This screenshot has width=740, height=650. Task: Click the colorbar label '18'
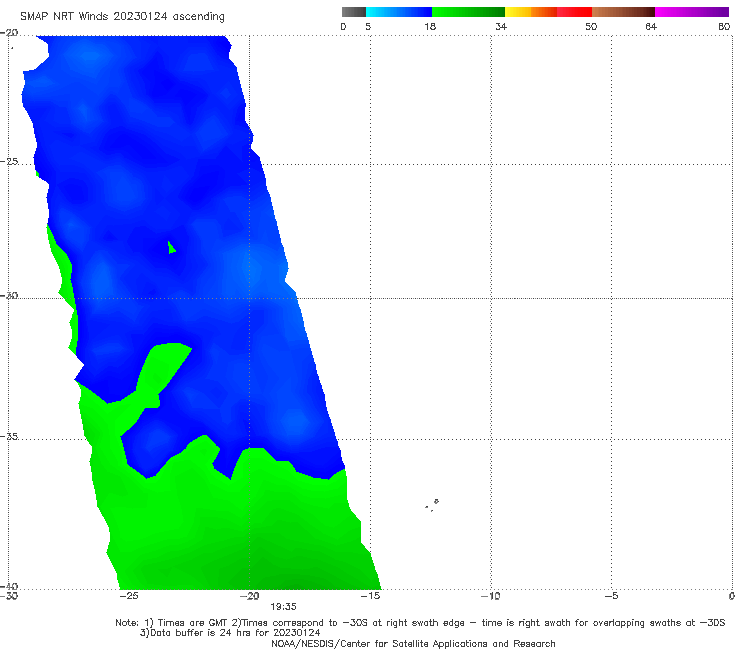click(430, 26)
